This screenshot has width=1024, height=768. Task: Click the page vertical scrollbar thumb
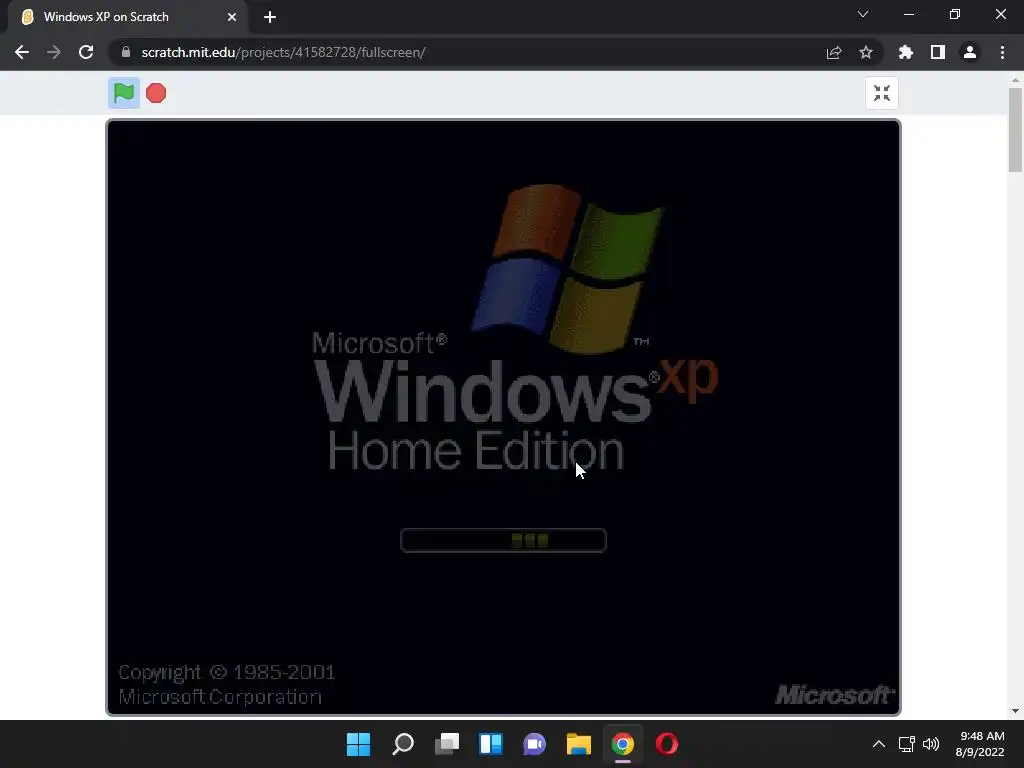tap(1015, 129)
